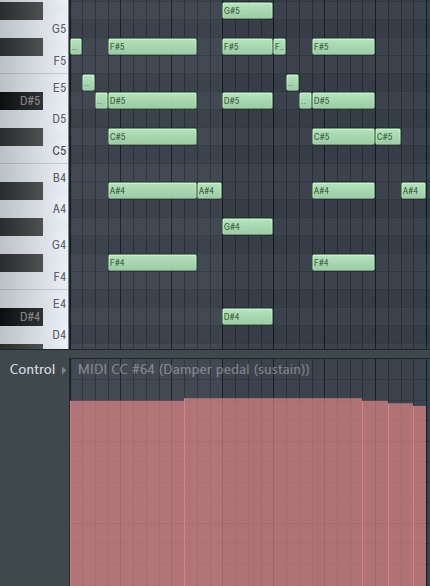The image size is (430, 586).
Task: Play the F4 white piano key
Action: coord(56,277)
